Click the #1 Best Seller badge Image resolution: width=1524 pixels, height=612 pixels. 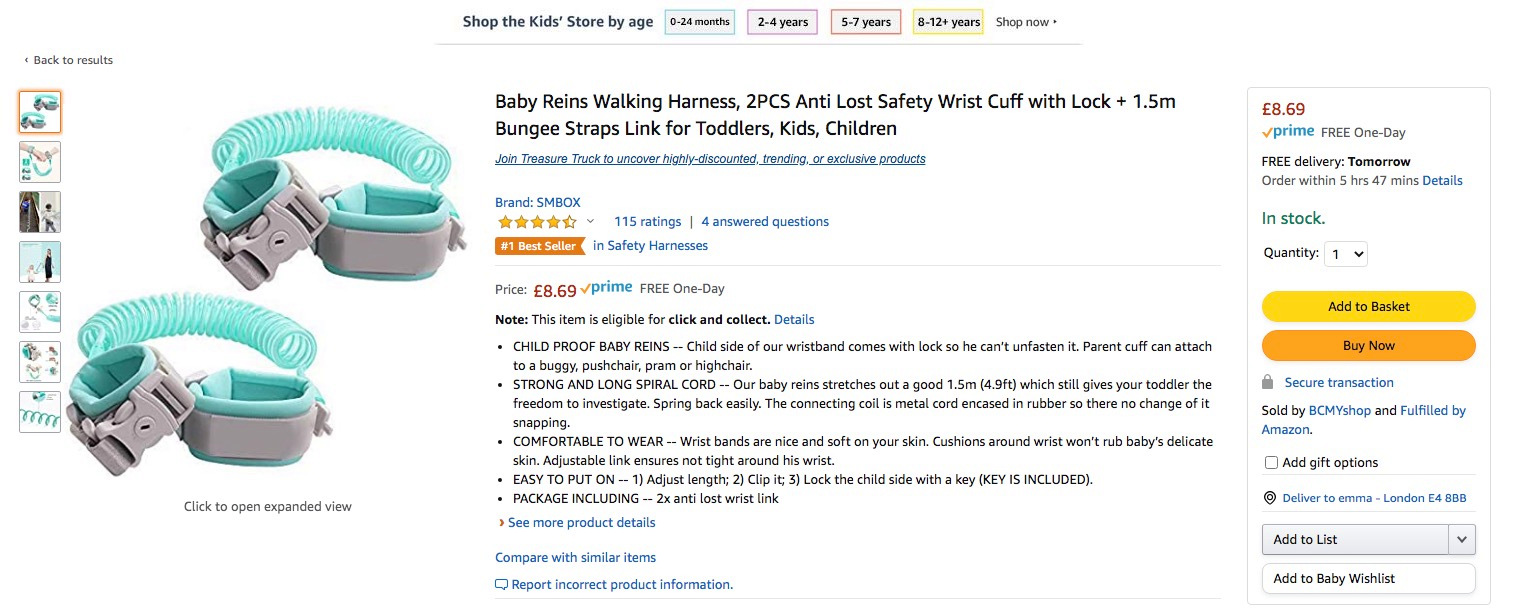pos(539,246)
